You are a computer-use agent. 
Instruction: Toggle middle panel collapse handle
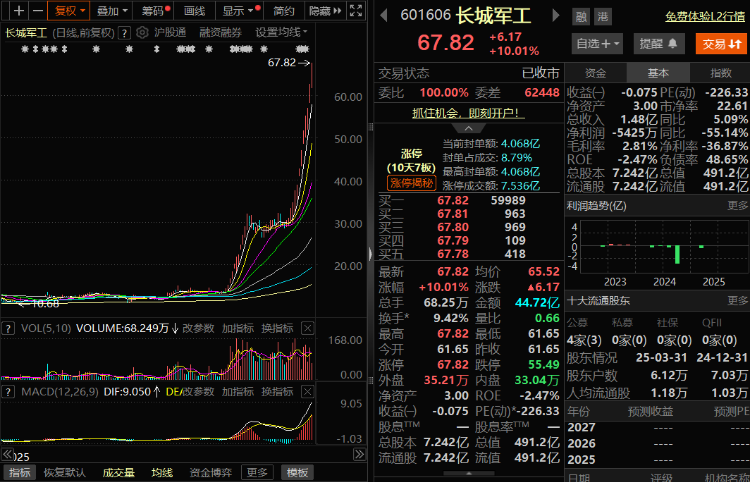(x=370, y=253)
